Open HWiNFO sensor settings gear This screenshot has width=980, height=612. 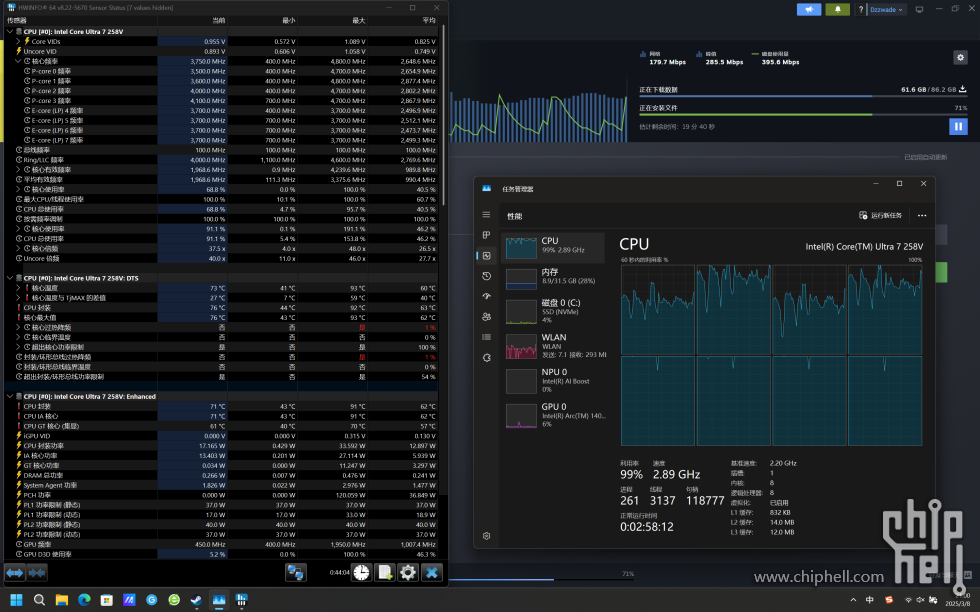(408, 572)
